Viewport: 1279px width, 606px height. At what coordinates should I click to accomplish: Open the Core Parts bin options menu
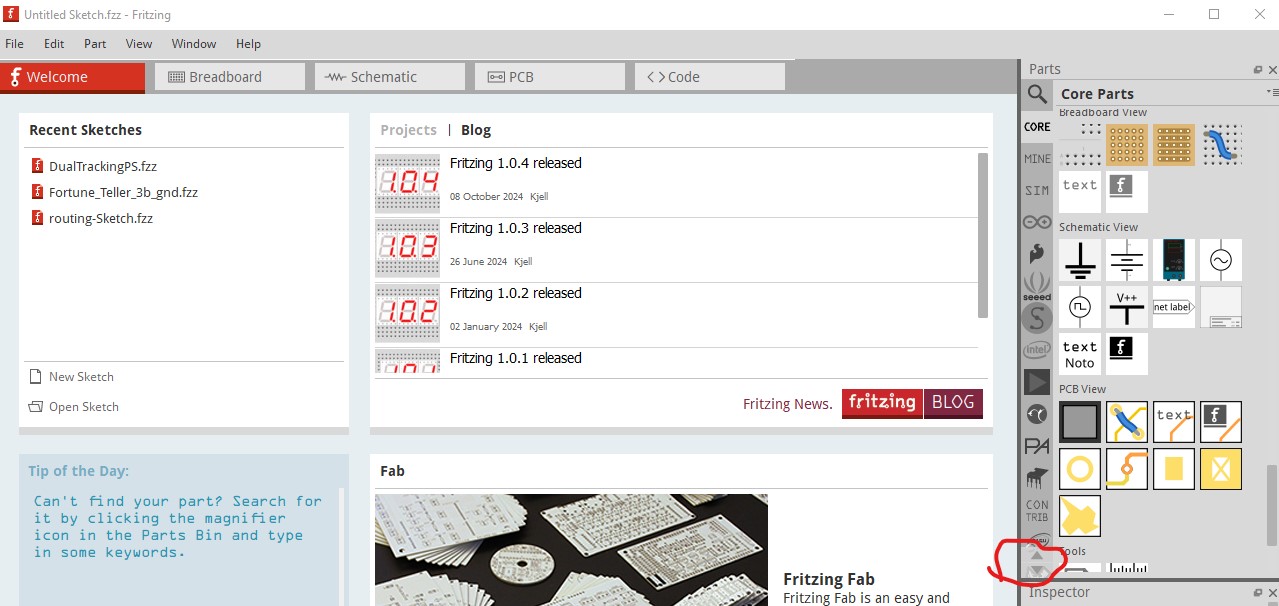click(1272, 93)
